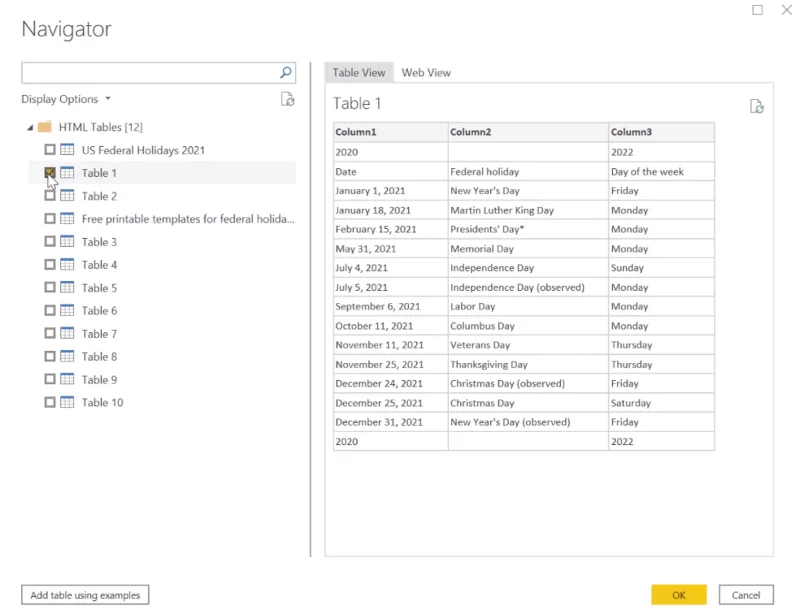Click the 'November 25, 2021' cell

(x=391, y=364)
